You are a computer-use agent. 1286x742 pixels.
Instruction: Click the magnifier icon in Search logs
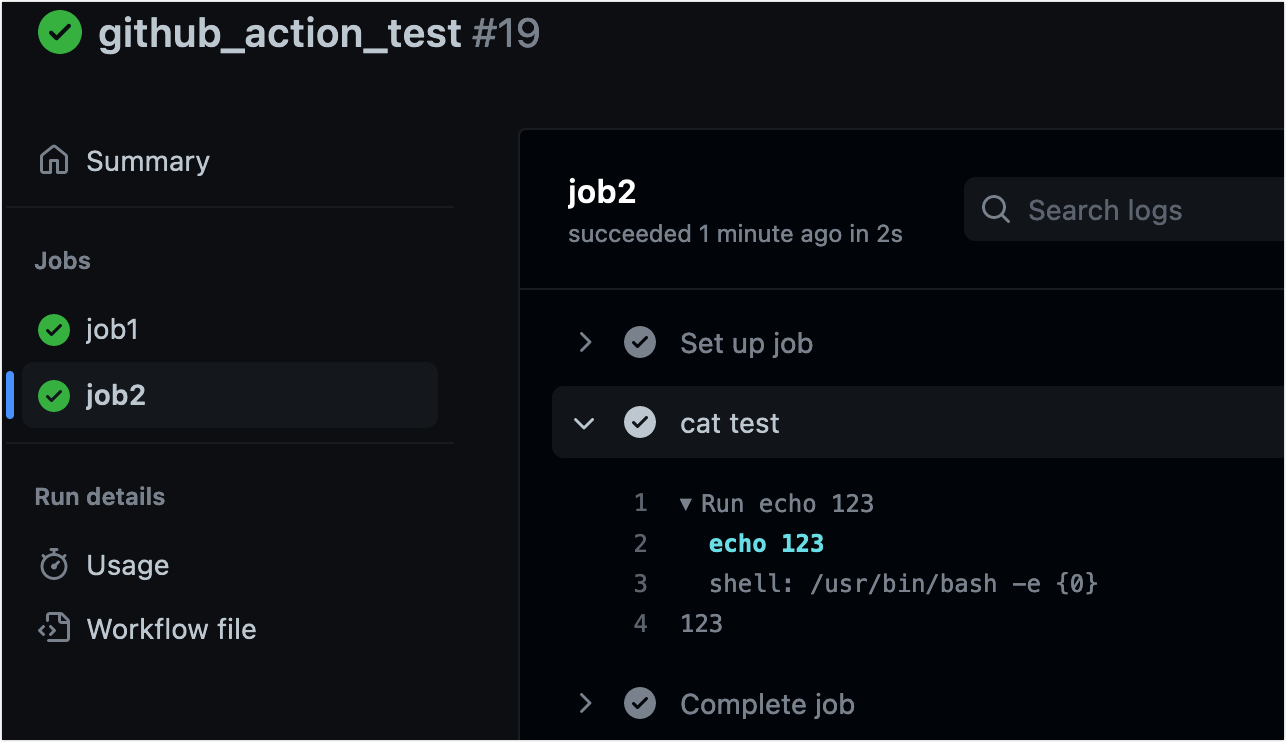click(996, 209)
